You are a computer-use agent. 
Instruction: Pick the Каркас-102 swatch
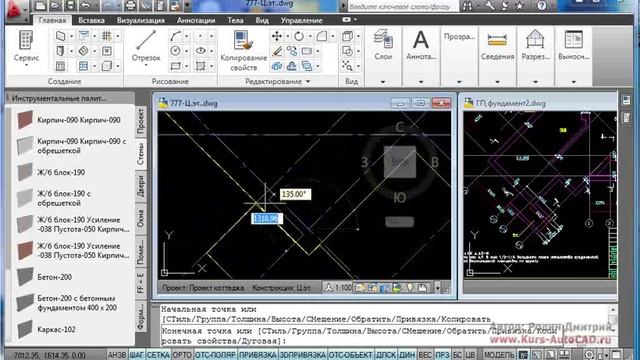pyautogui.click(x=25, y=329)
